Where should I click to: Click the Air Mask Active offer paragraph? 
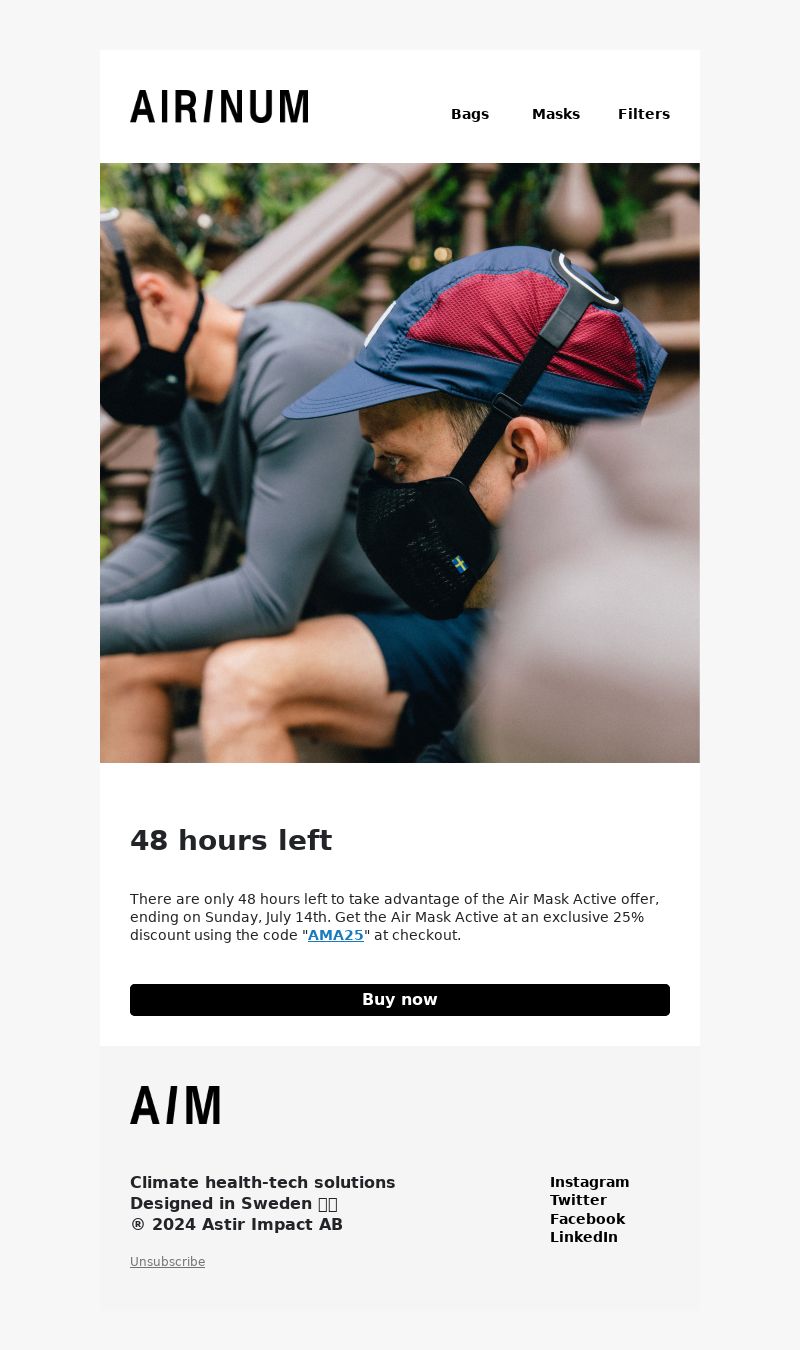pos(395,917)
